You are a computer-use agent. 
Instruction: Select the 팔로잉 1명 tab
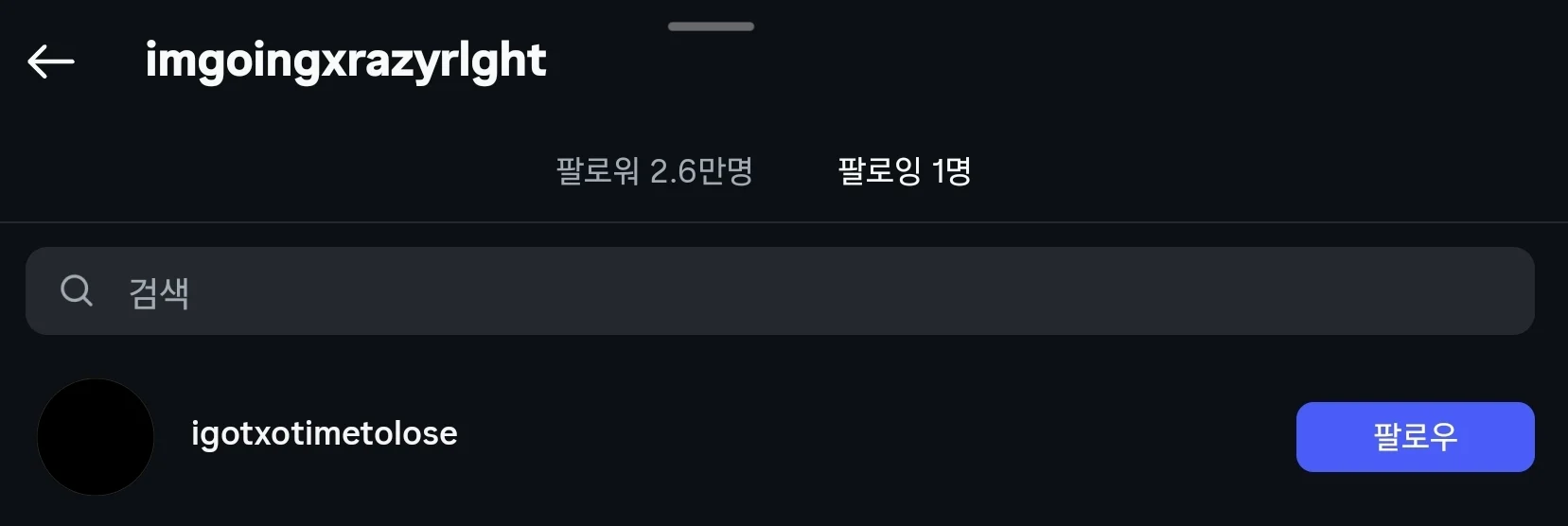905,171
